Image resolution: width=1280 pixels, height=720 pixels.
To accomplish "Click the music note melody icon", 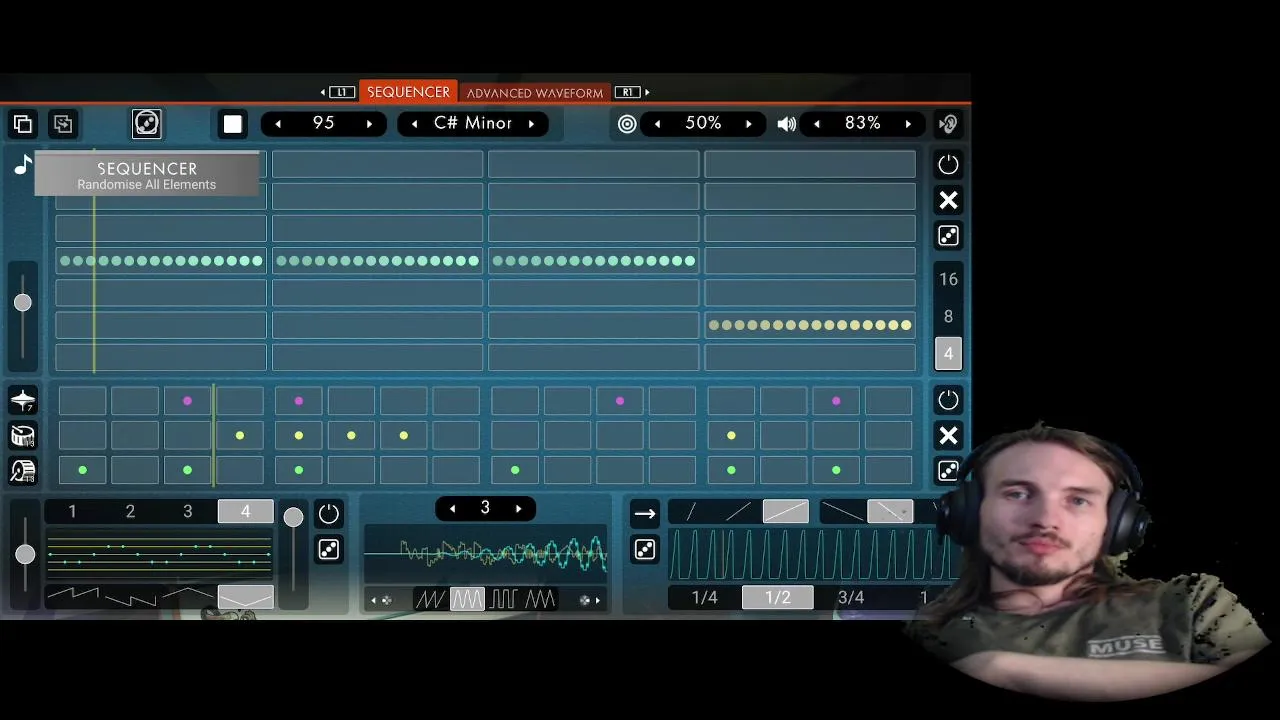I will pos(22,165).
